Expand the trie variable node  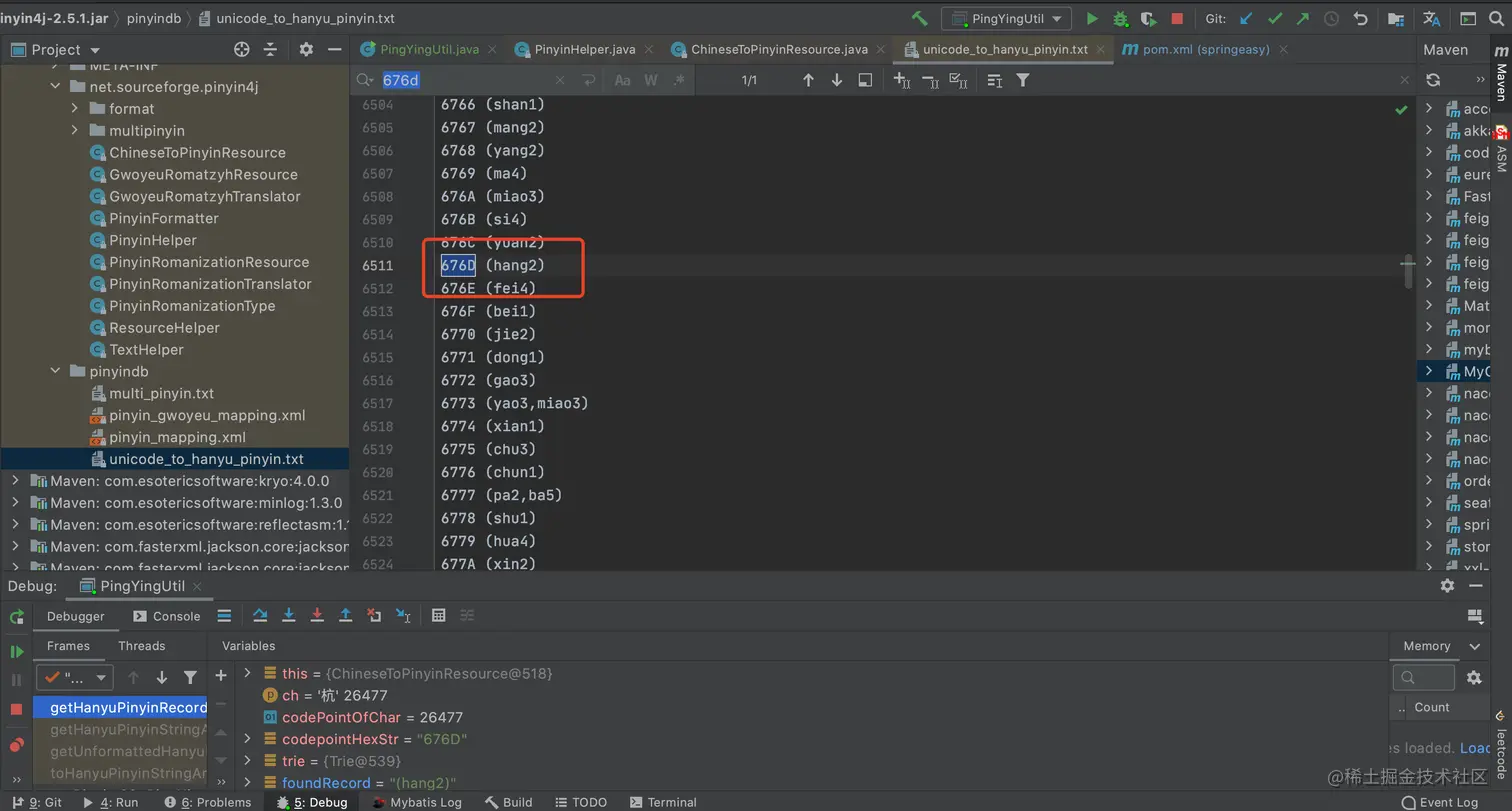coord(247,762)
